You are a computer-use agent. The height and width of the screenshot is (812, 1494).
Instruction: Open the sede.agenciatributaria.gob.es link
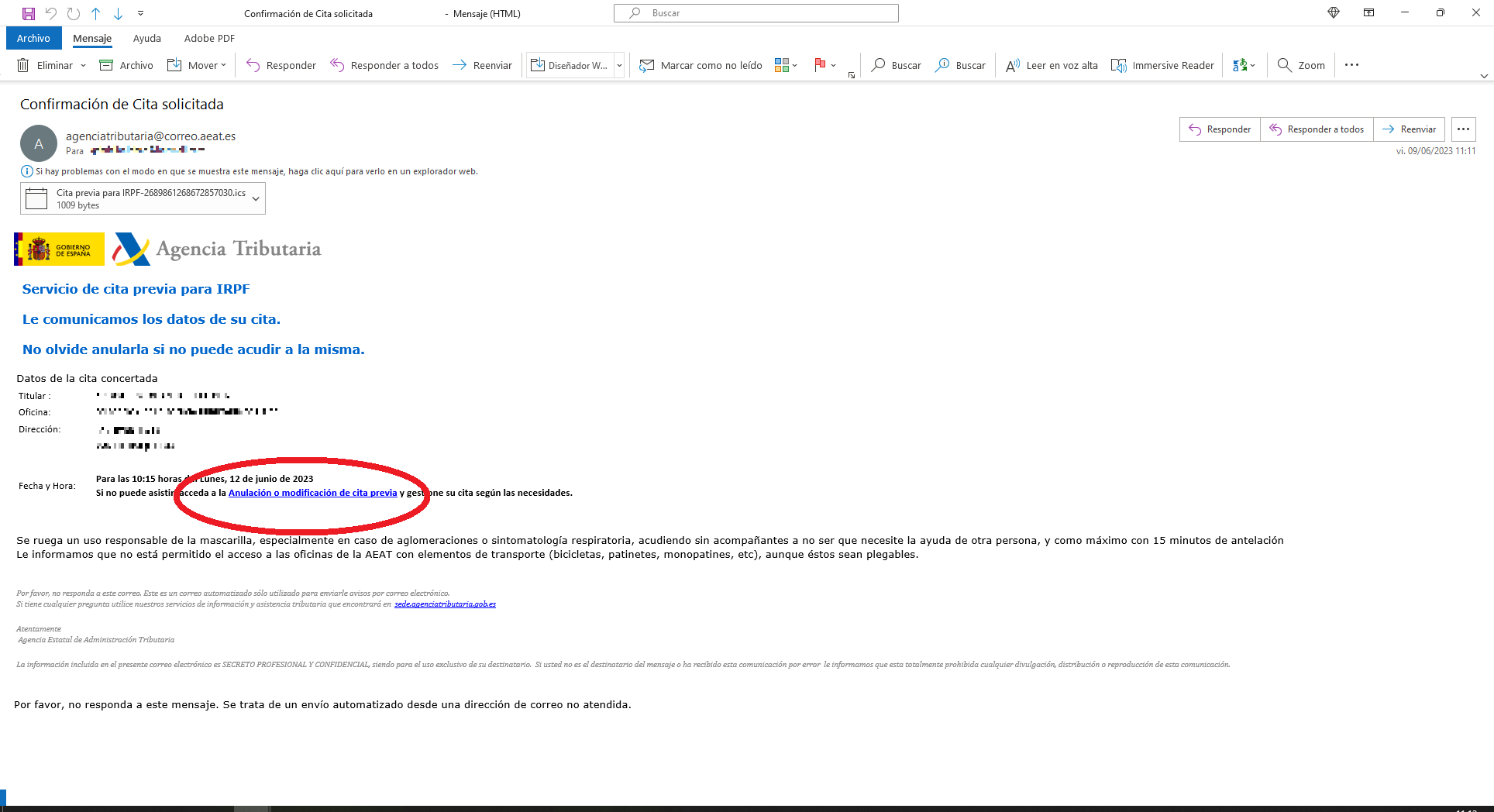(x=444, y=604)
